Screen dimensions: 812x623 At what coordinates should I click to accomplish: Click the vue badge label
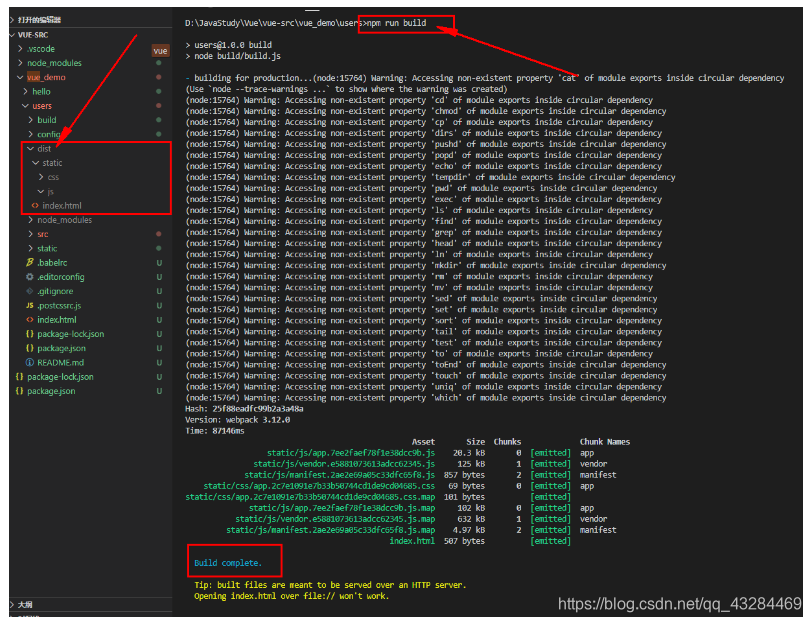(x=161, y=51)
